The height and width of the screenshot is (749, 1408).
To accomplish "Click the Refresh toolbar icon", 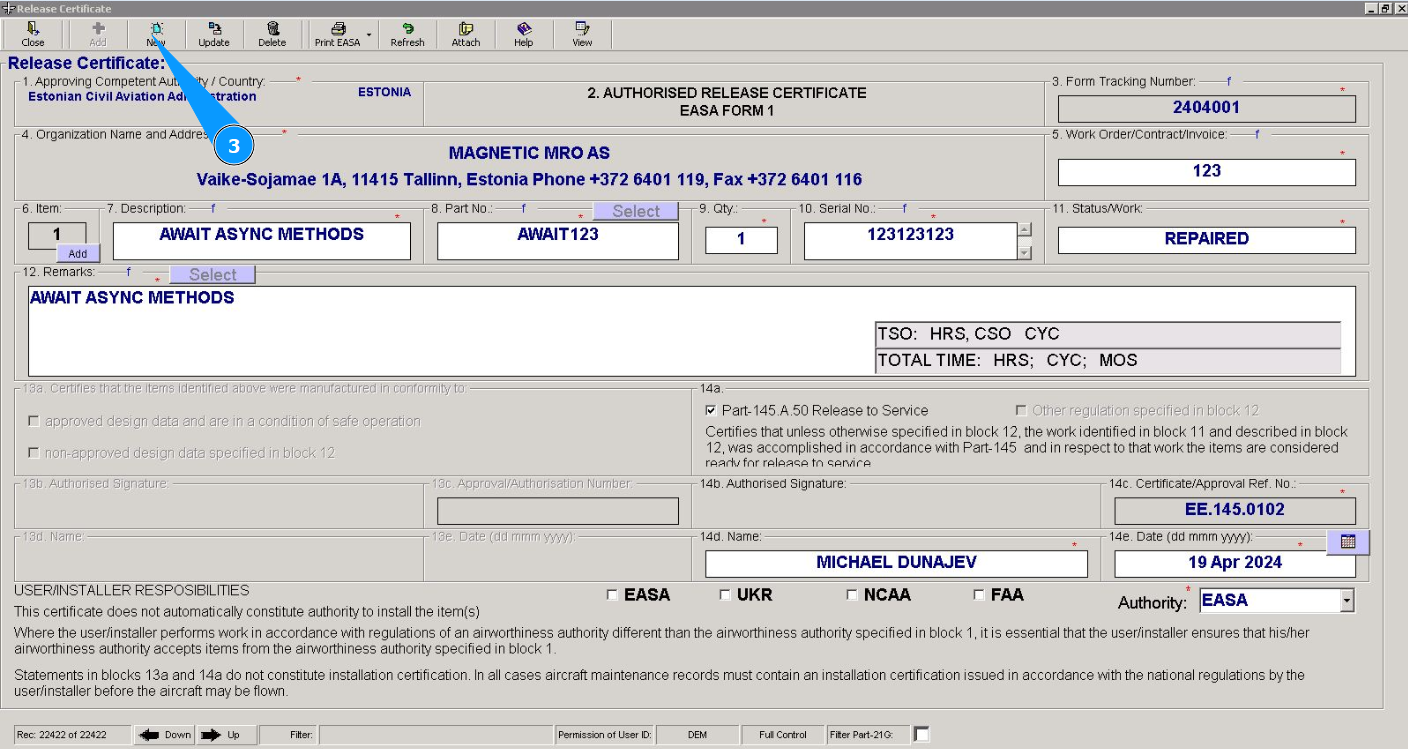I will pyautogui.click(x=407, y=34).
